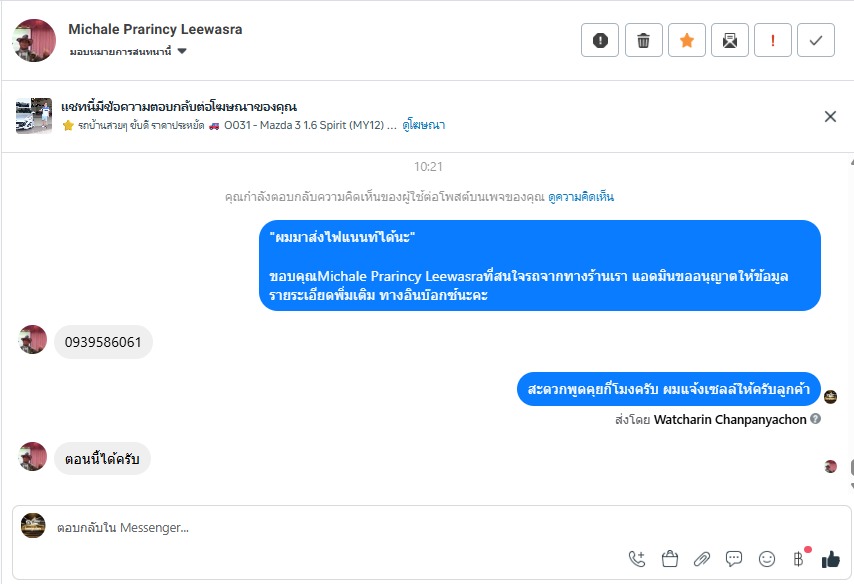Viewport: 854px width, 584px height.
Task: Mark conversation unread via envelope icon
Action: point(730,40)
